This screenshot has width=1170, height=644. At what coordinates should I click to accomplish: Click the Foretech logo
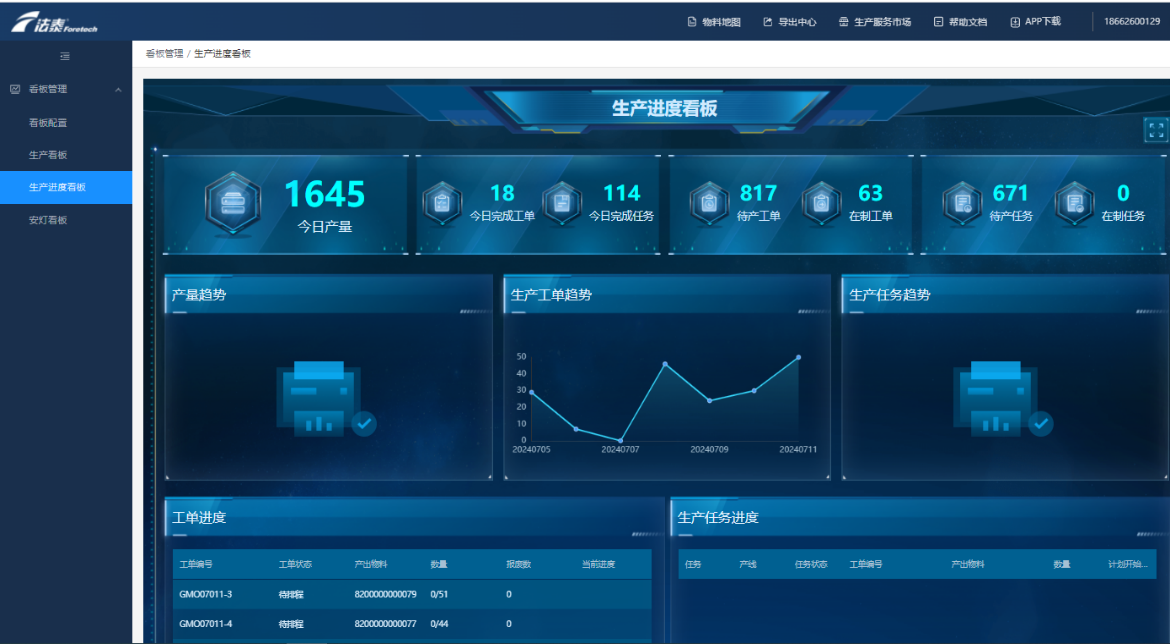[54, 22]
